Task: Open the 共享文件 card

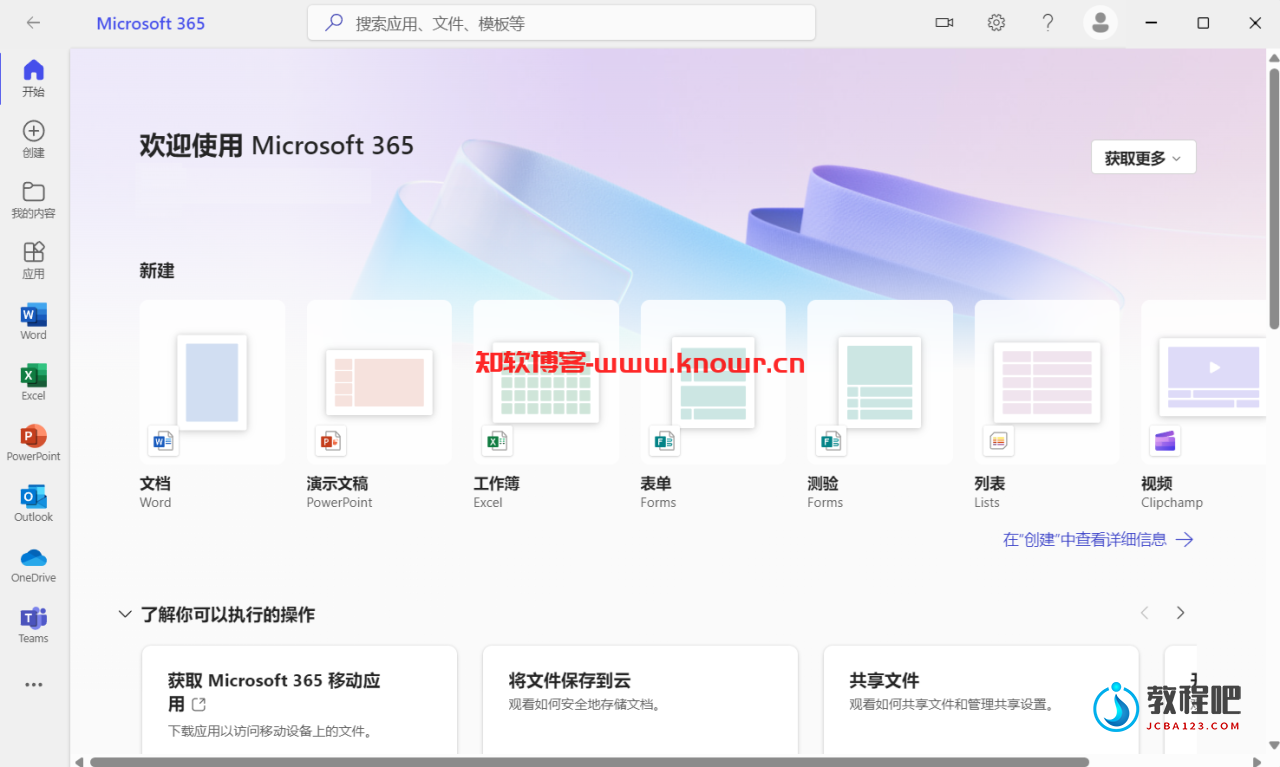Action: pos(981,700)
